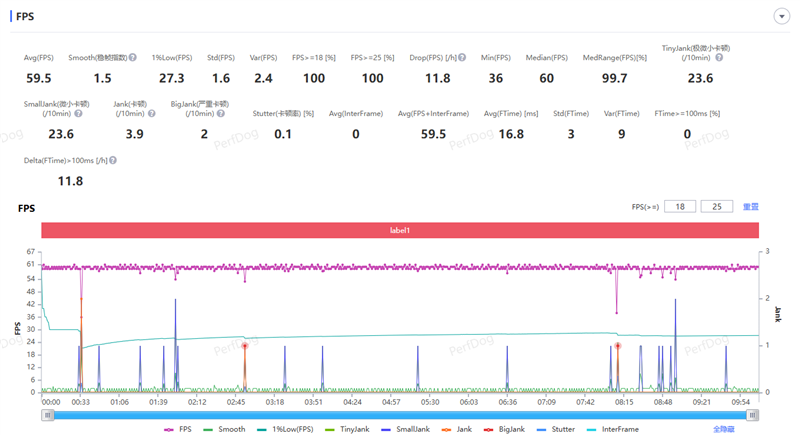The height and width of the screenshot is (435, 800).
Task: Toggle FPS series in chart legend
Action: (x=178, y=429)
